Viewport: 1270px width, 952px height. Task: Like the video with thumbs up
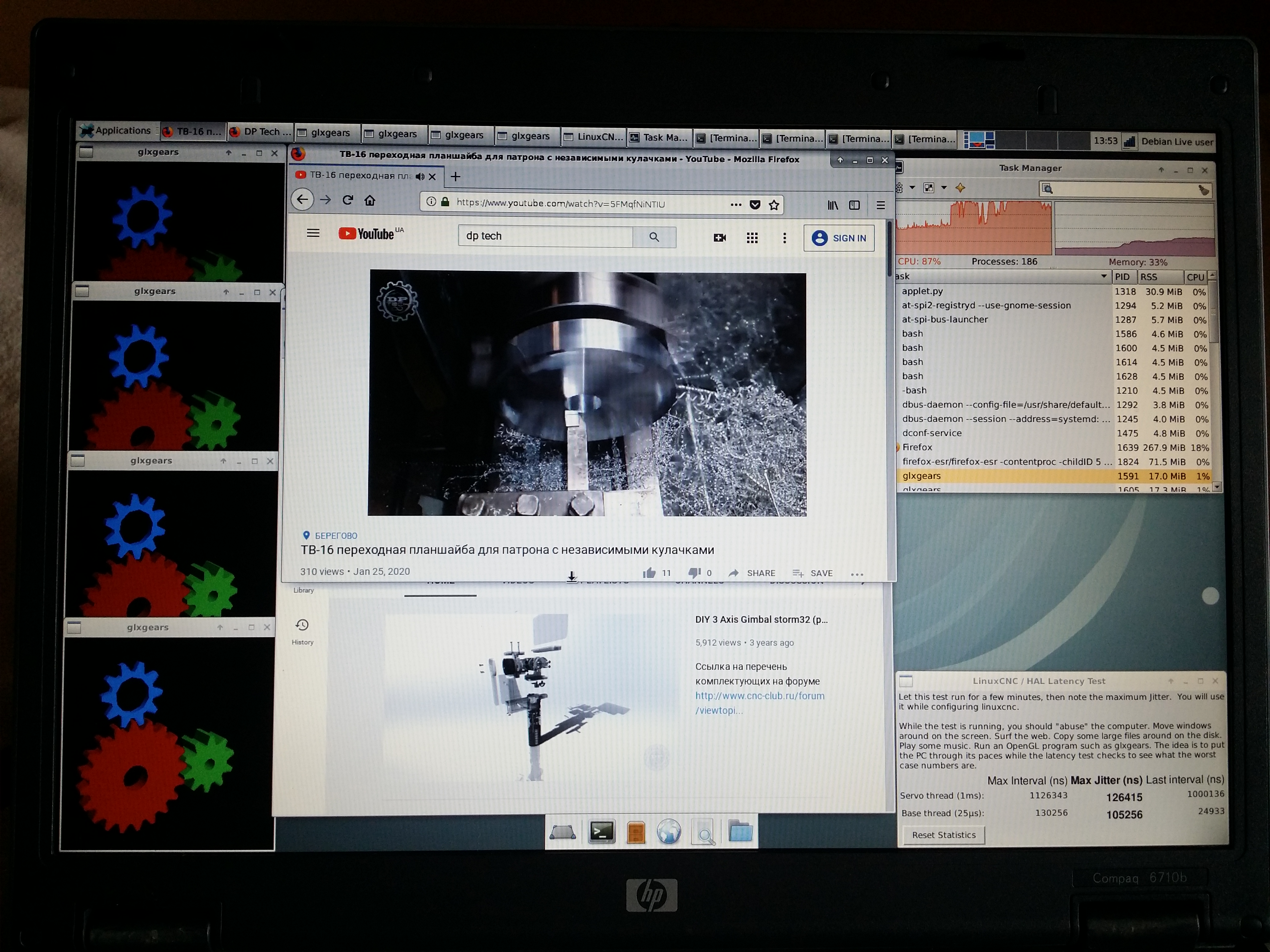pyautogui.click(x=649, y=573)
